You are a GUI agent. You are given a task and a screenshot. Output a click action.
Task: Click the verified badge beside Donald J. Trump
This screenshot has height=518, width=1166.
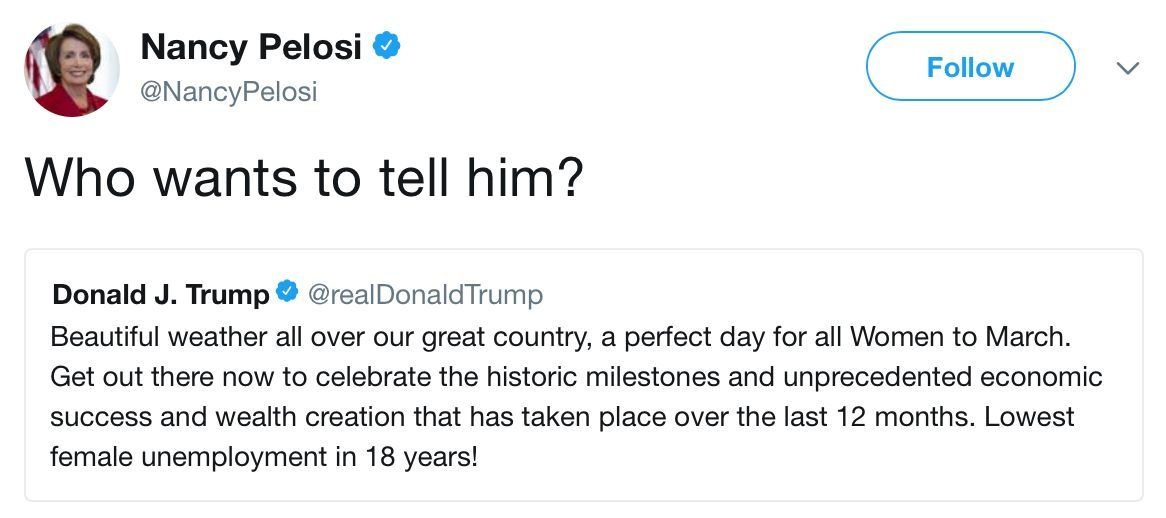(286, 293)
